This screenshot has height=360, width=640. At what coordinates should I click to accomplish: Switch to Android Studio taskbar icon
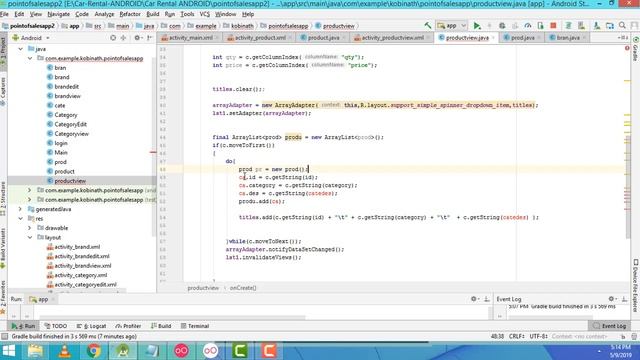pyautogui.click(x=123, y=351)
